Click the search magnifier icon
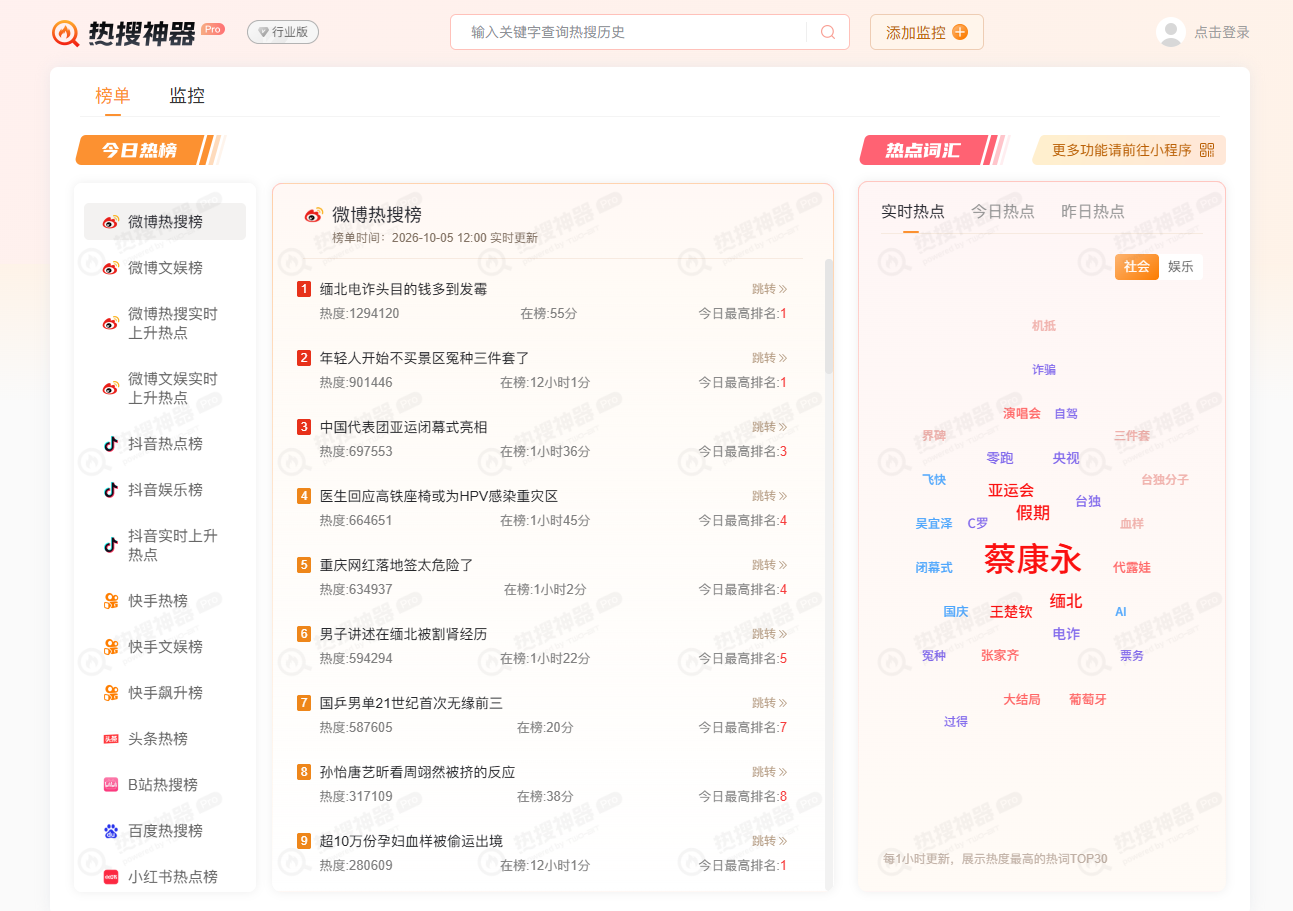This screenshot has height=911, width=1293. pyautogui.click(x=828, y=32)
